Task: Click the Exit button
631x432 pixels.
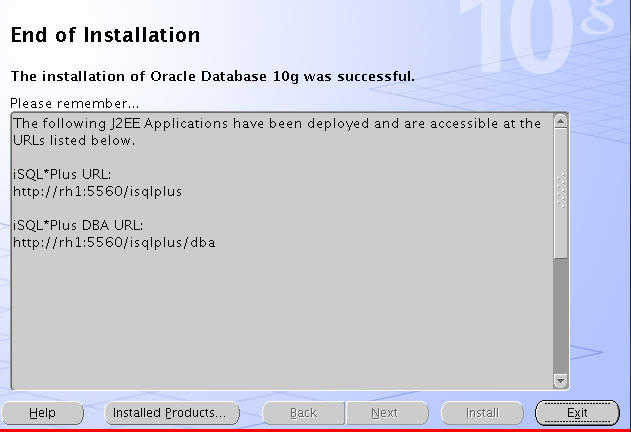Action: pyautogui.click(x=577, y=413)
